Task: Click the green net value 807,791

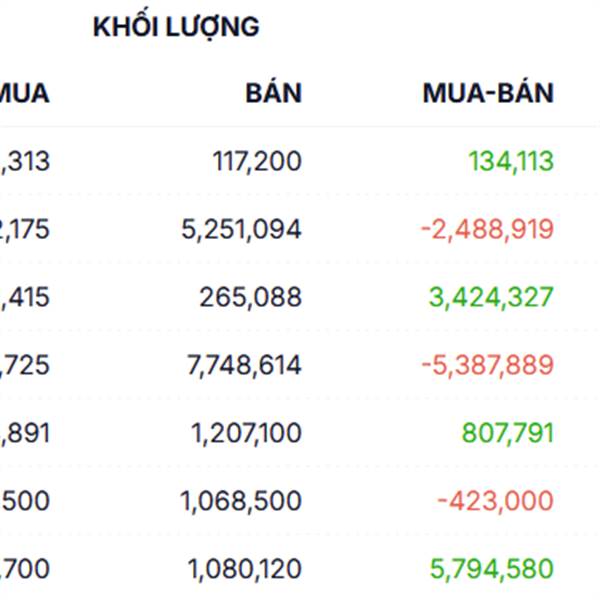Action: pos(507,433)
